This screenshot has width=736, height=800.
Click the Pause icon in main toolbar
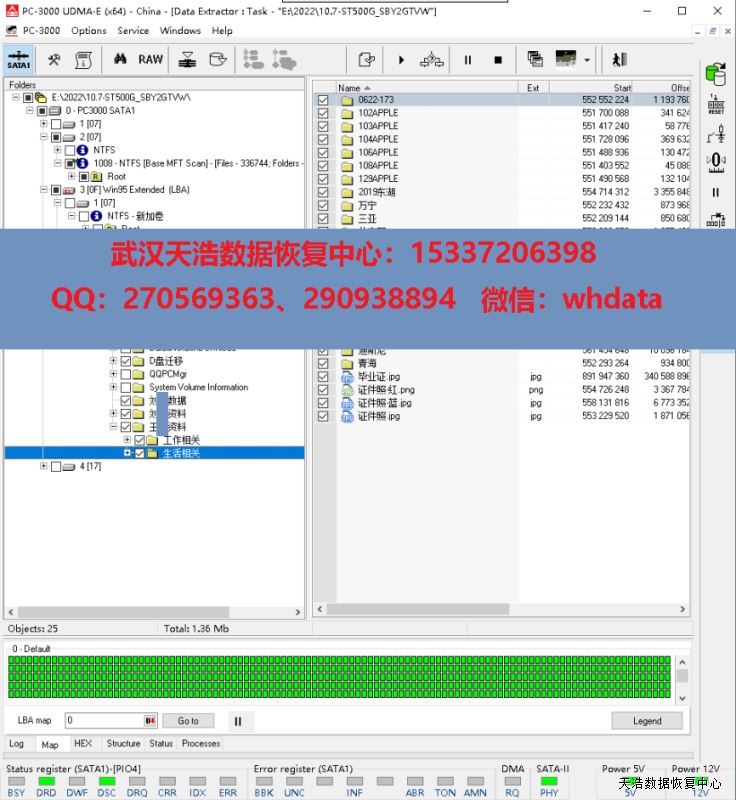(x=467, y=60)
